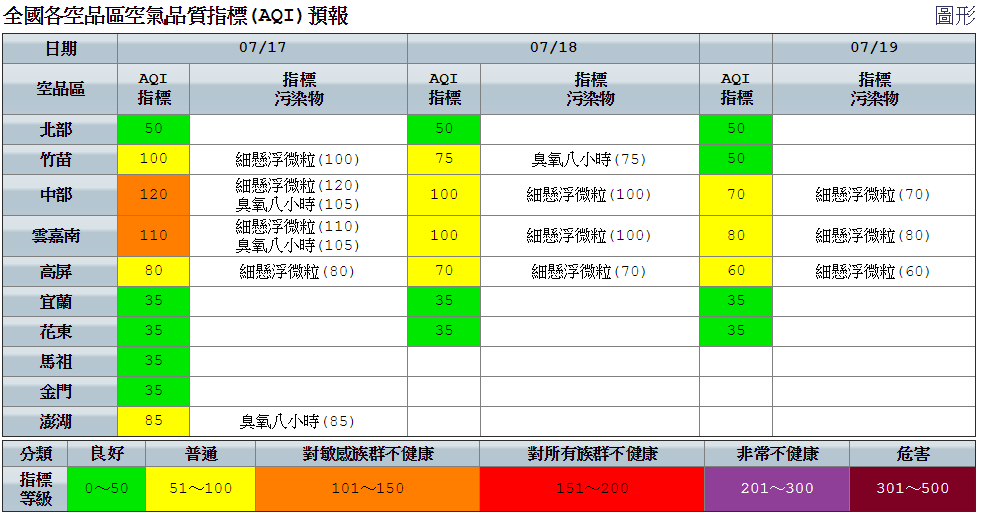
Task: Click 細懸浮微粒(100) pollutant in 竹苗 row
Action: (297, 160)
